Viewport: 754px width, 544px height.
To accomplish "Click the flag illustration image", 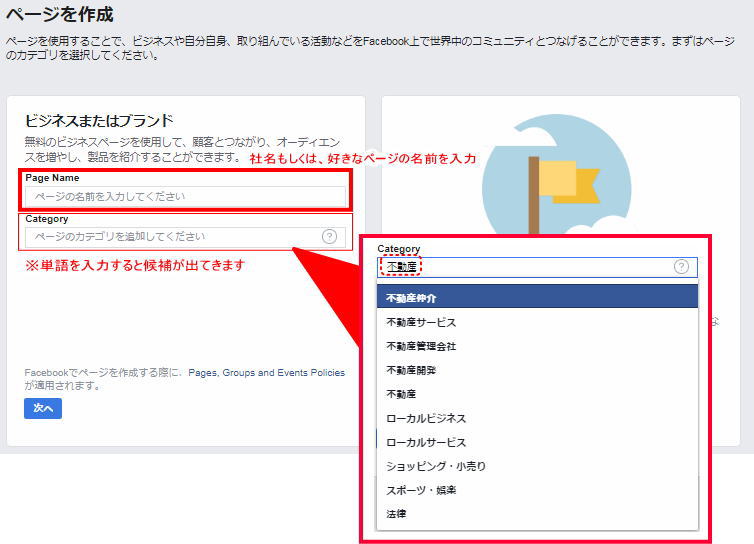I will point(557,174).
